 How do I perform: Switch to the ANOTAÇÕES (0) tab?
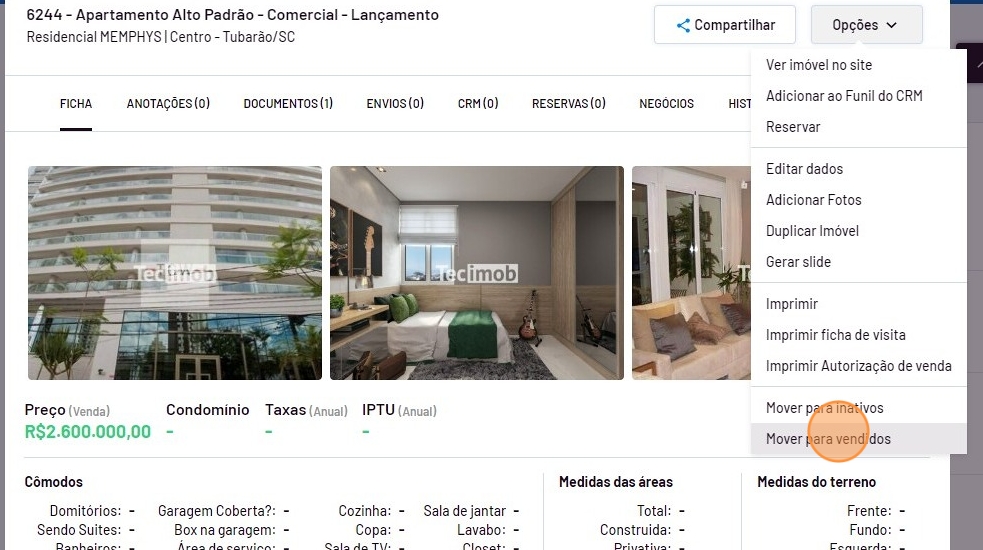click(x=168, y=103)
